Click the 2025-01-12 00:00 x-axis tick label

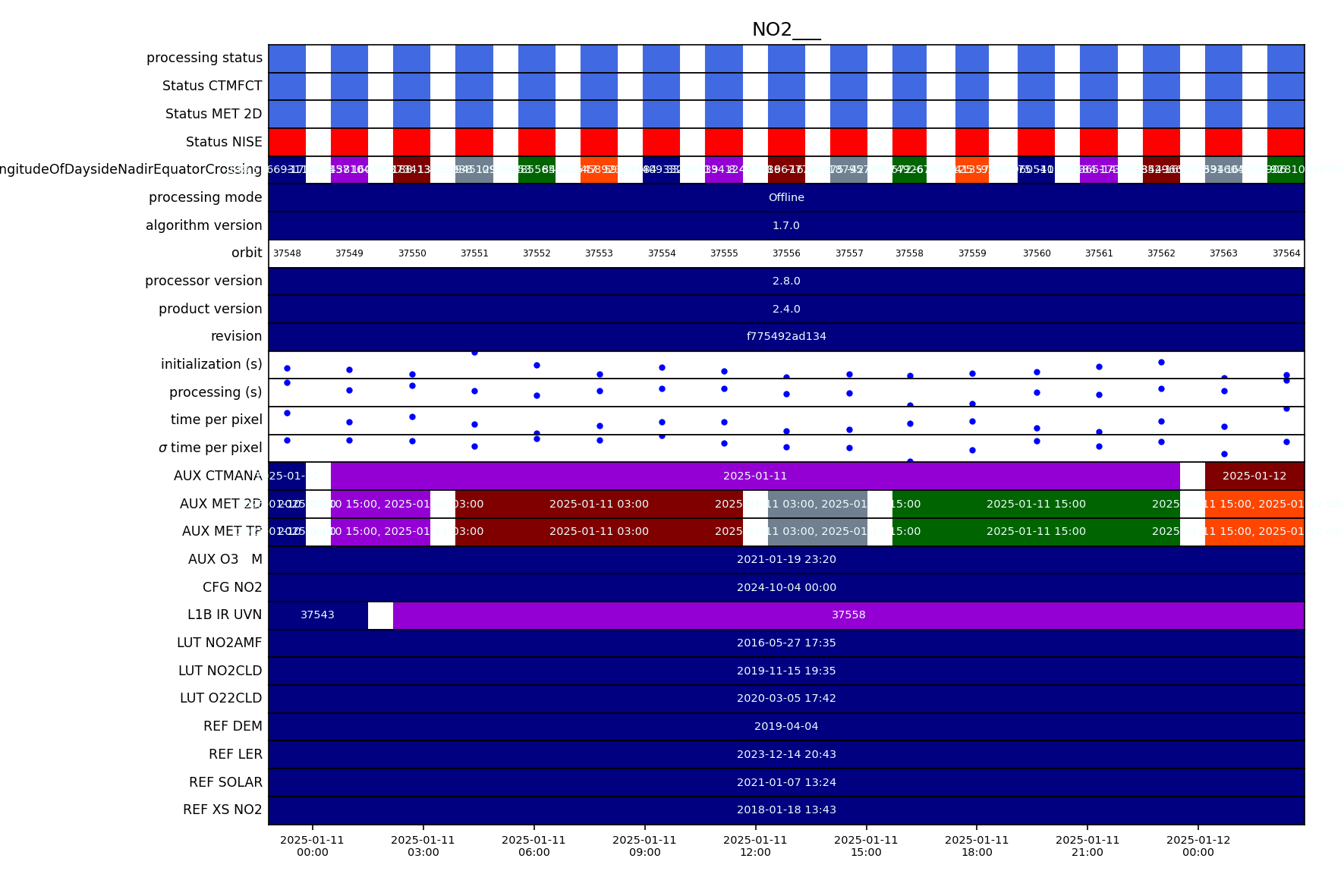1198,846
